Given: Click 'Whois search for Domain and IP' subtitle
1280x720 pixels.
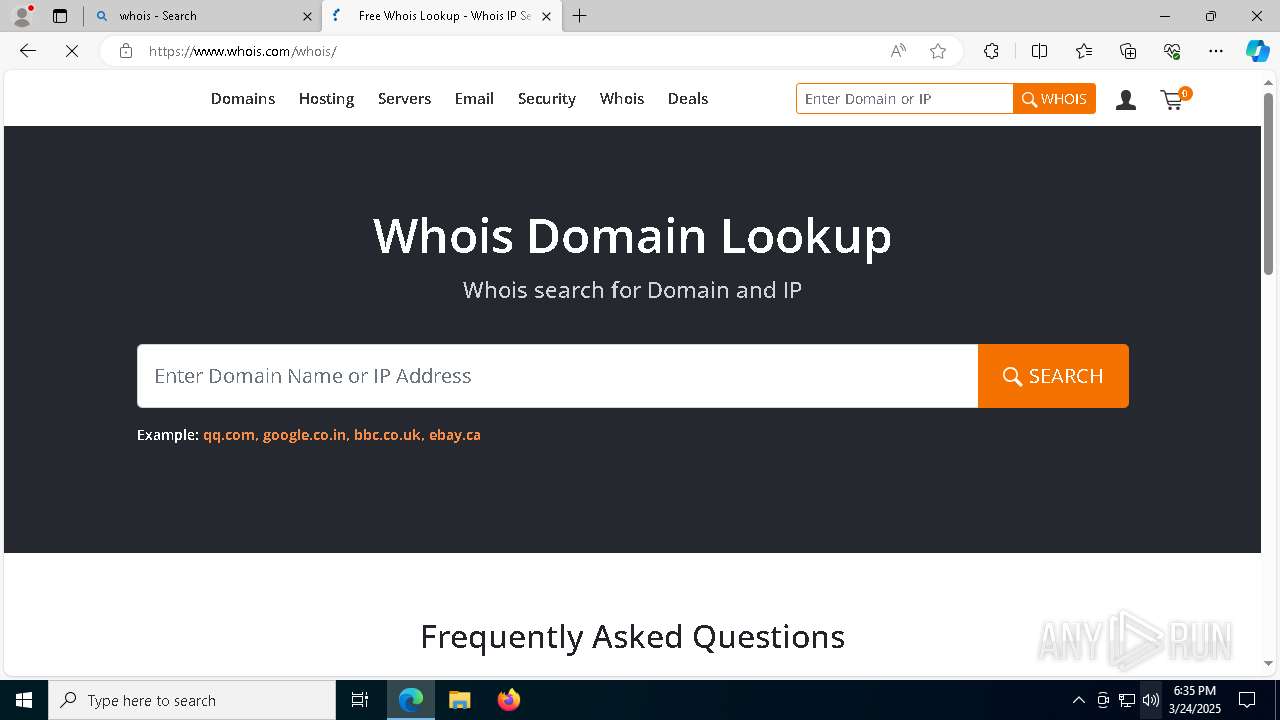Looking at the screenshot, I should (632, 290).
